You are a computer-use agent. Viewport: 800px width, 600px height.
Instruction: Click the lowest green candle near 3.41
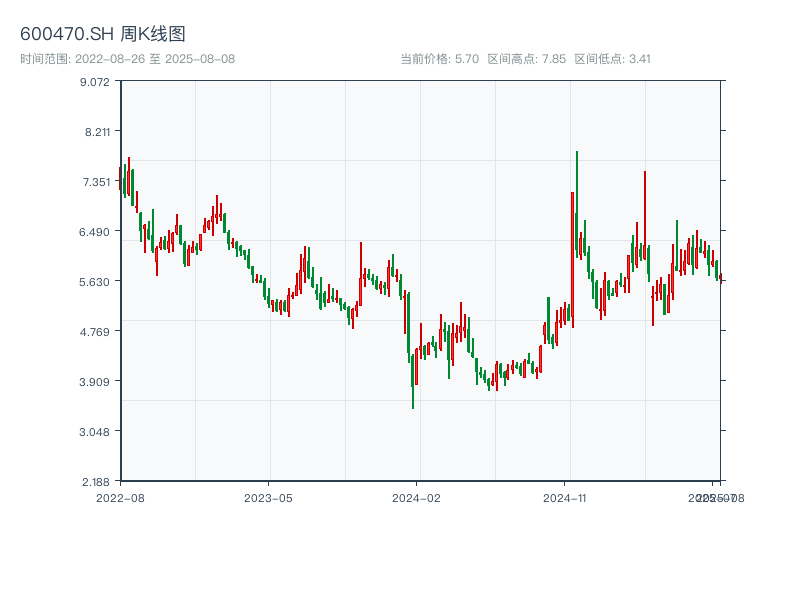(413, 382)
